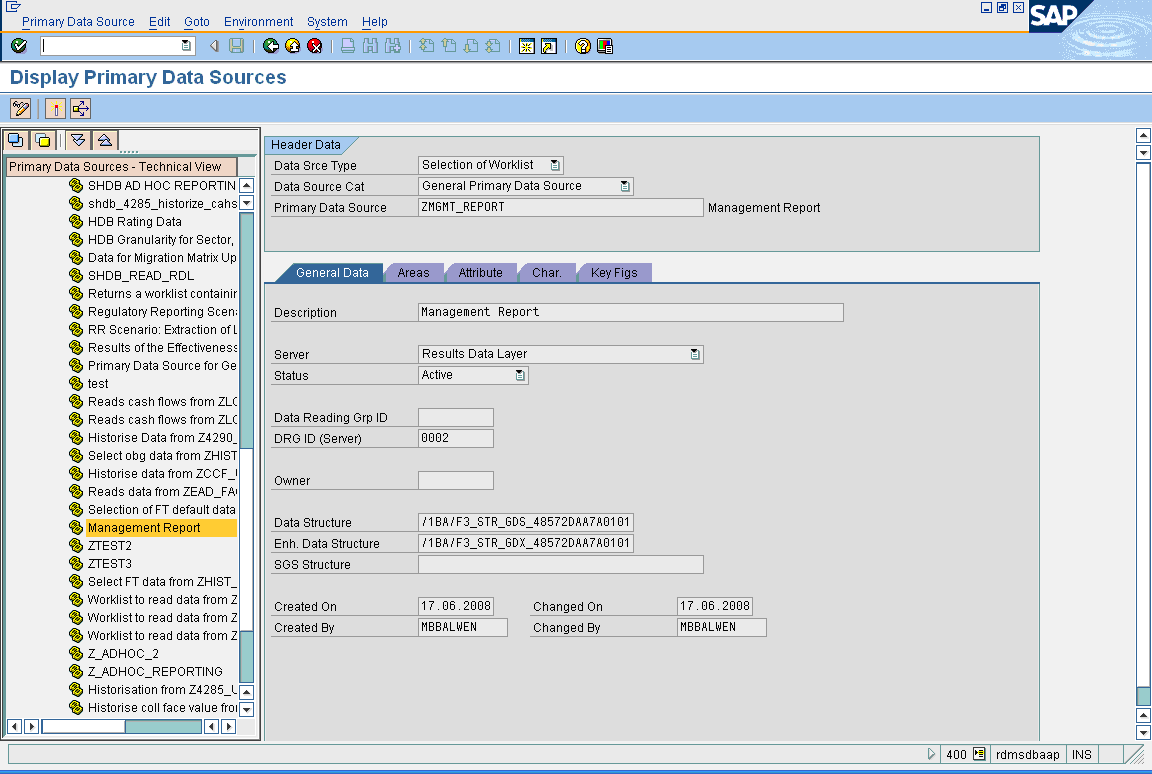
Task: Open the Server dropdown for Results Data Layer
Action: point(696,354)
